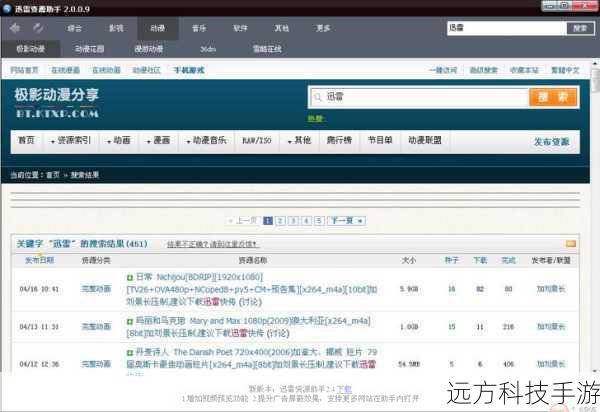The image size is (600, 412).
Task: Go to results page 2
Action: click(280, 221)
